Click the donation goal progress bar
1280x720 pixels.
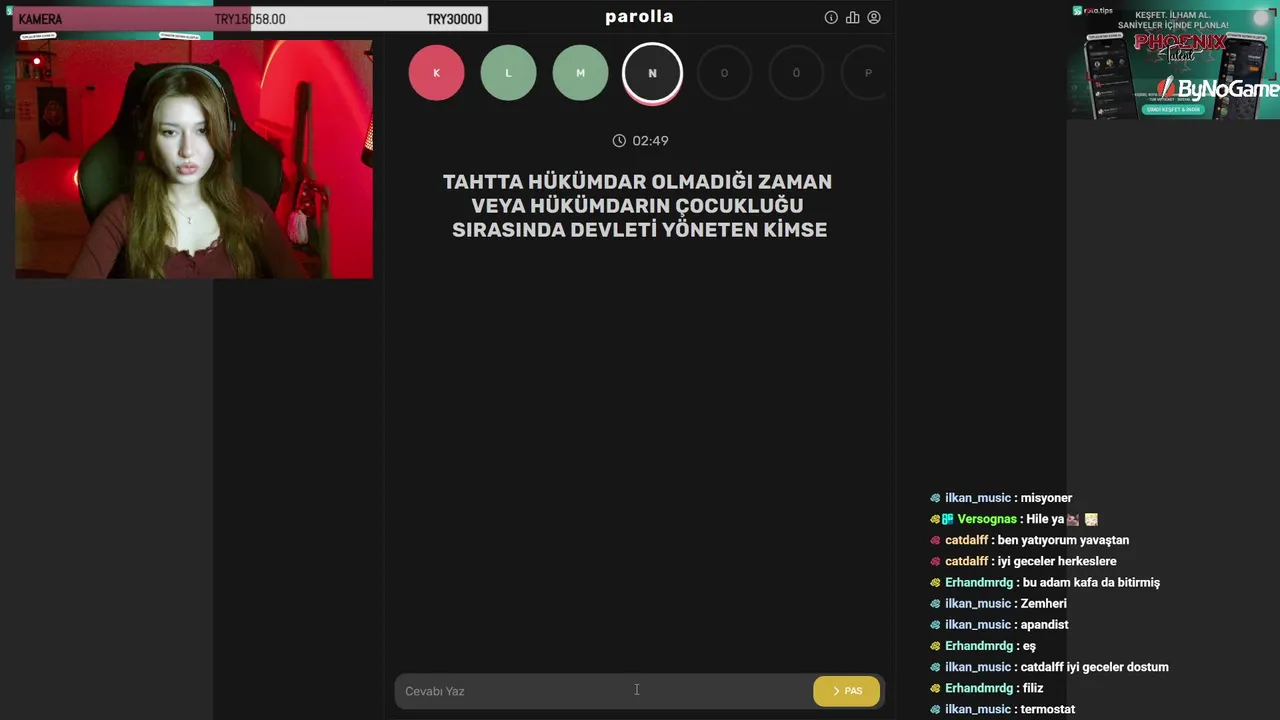coord(250,19)
